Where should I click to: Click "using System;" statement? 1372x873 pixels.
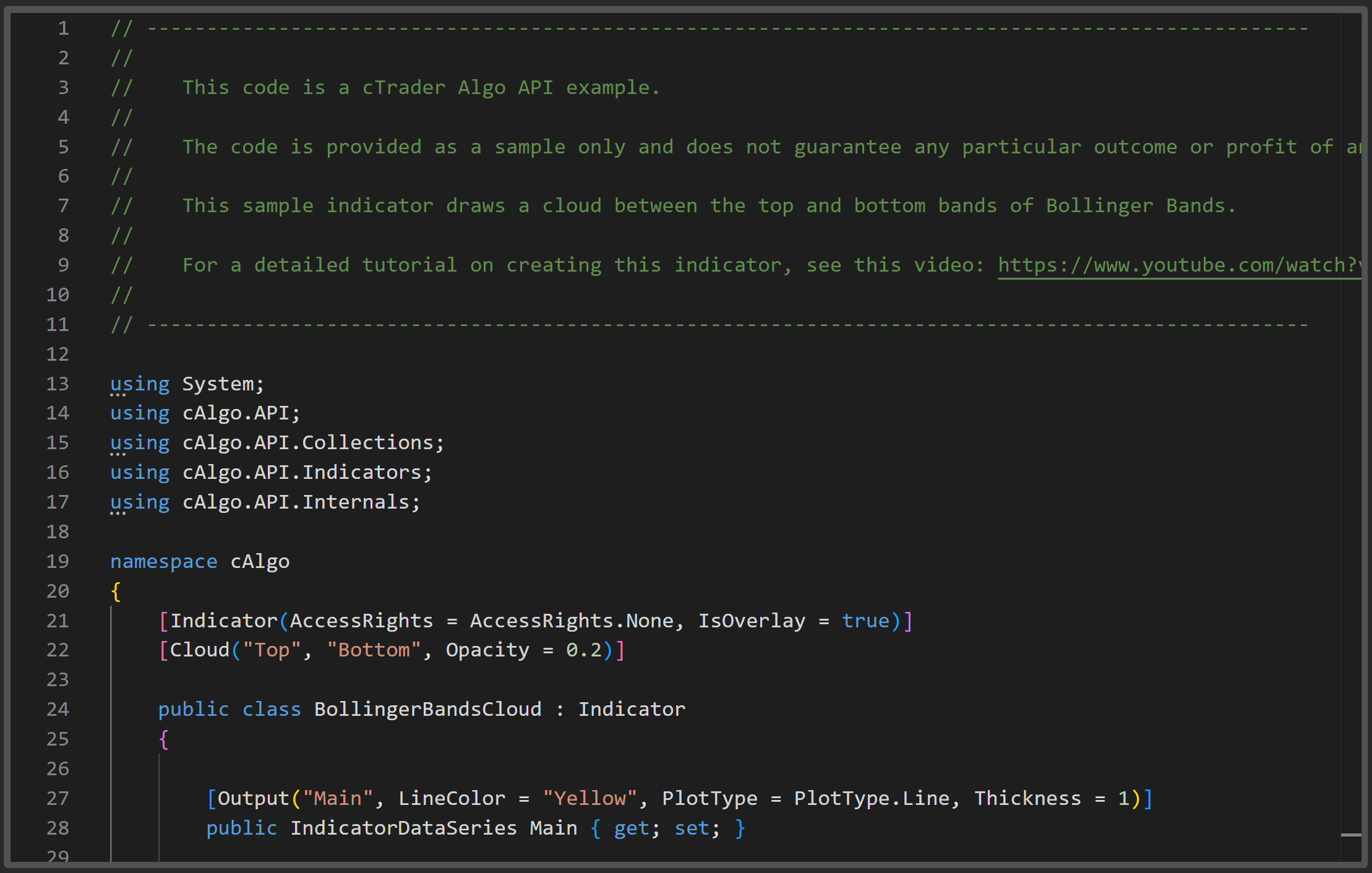coord(187,384)
